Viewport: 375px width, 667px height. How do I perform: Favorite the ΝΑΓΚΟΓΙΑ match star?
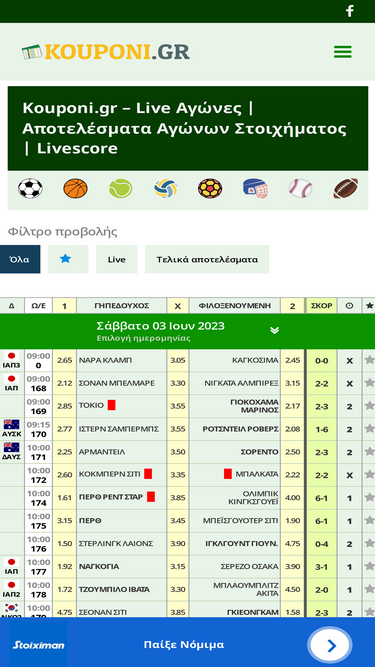coord(369,567)
